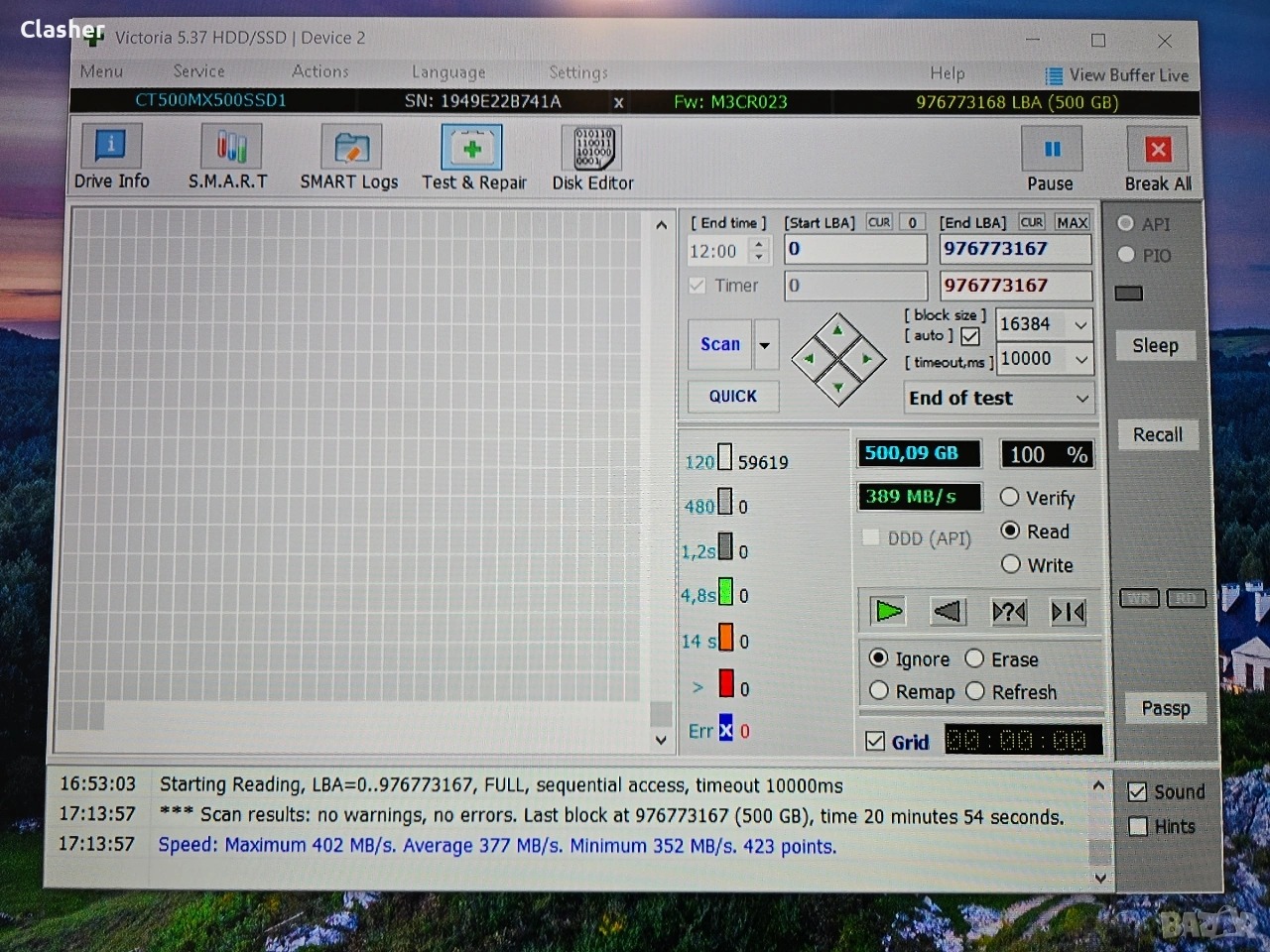Screen dimensions: 1270x952
Task: Open the timeout 10000 ms dropdown
Action: pos(1080,359)
